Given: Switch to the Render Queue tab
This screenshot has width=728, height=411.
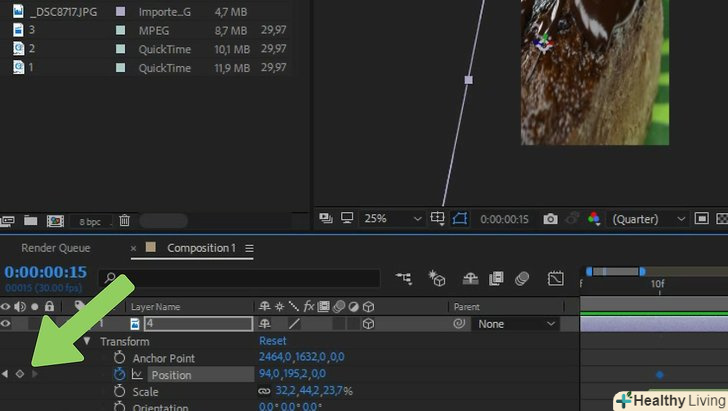Looking at the screenshot, I should [x=56, y=248].
